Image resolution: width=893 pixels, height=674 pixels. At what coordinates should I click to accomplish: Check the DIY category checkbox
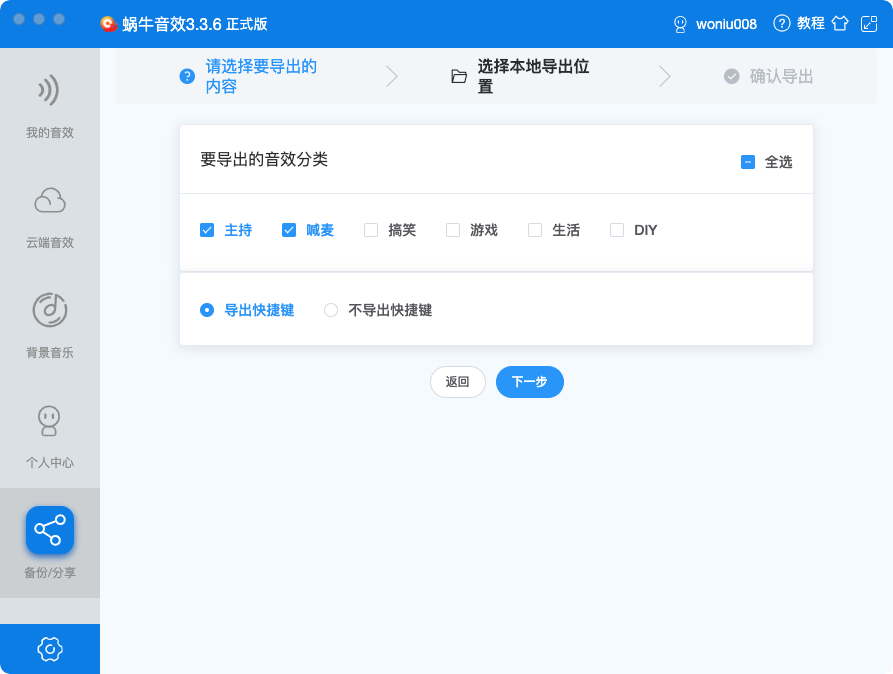pos(617,230)
